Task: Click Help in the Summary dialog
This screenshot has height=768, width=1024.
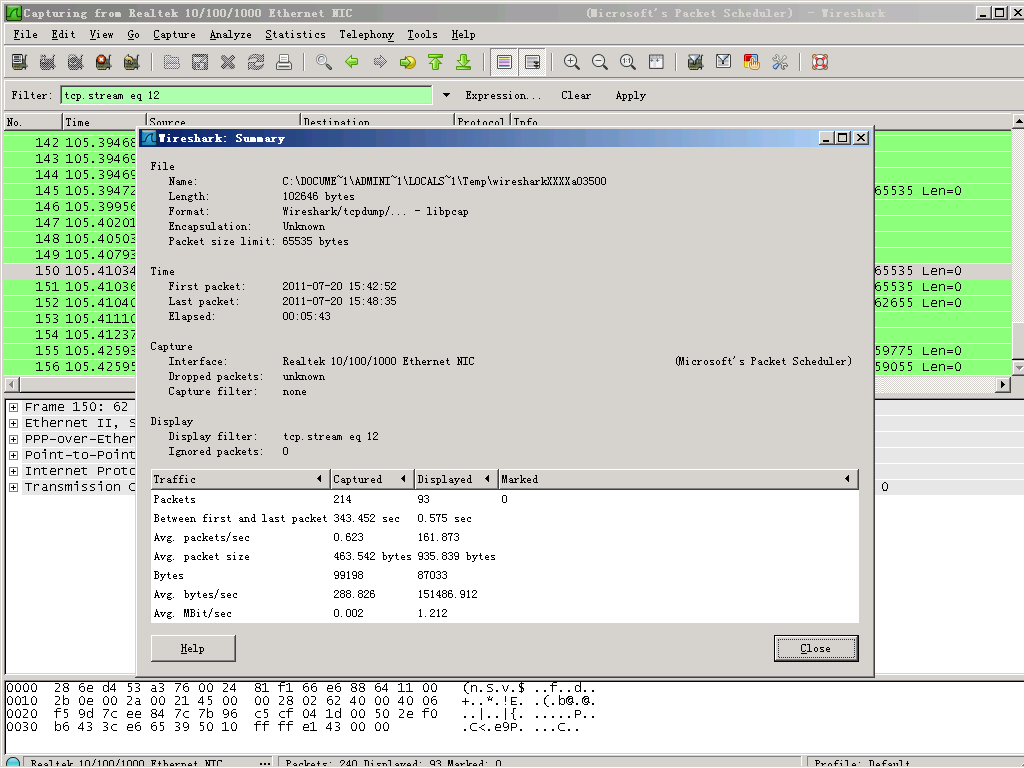Action: point(193,648)
